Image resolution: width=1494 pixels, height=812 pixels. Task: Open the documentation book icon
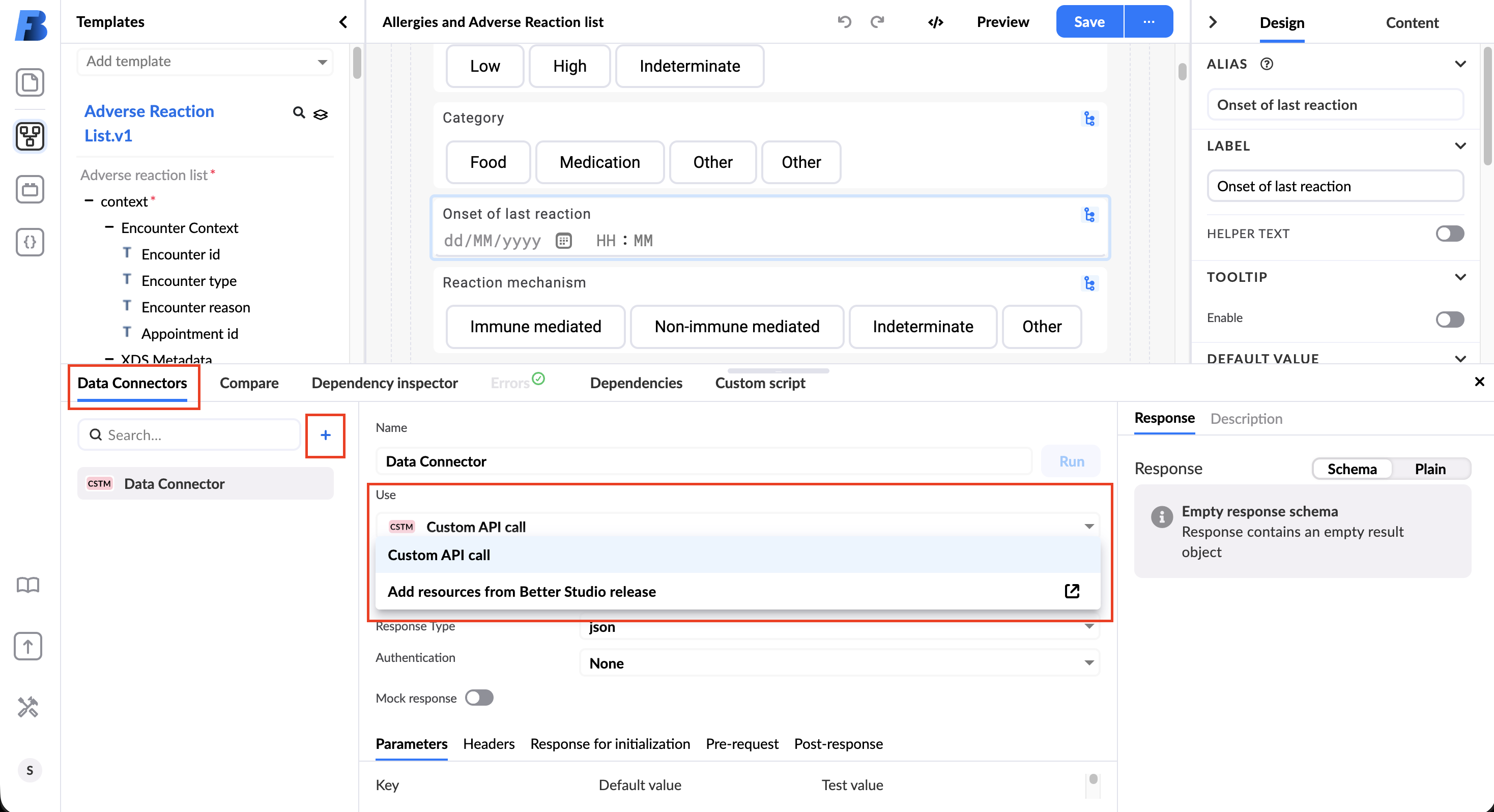pos(28,585)
